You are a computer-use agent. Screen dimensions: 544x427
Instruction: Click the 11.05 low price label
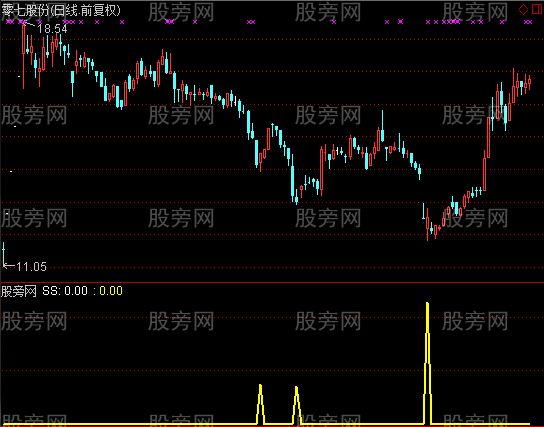pyautogui.click(x=31, y=267)
